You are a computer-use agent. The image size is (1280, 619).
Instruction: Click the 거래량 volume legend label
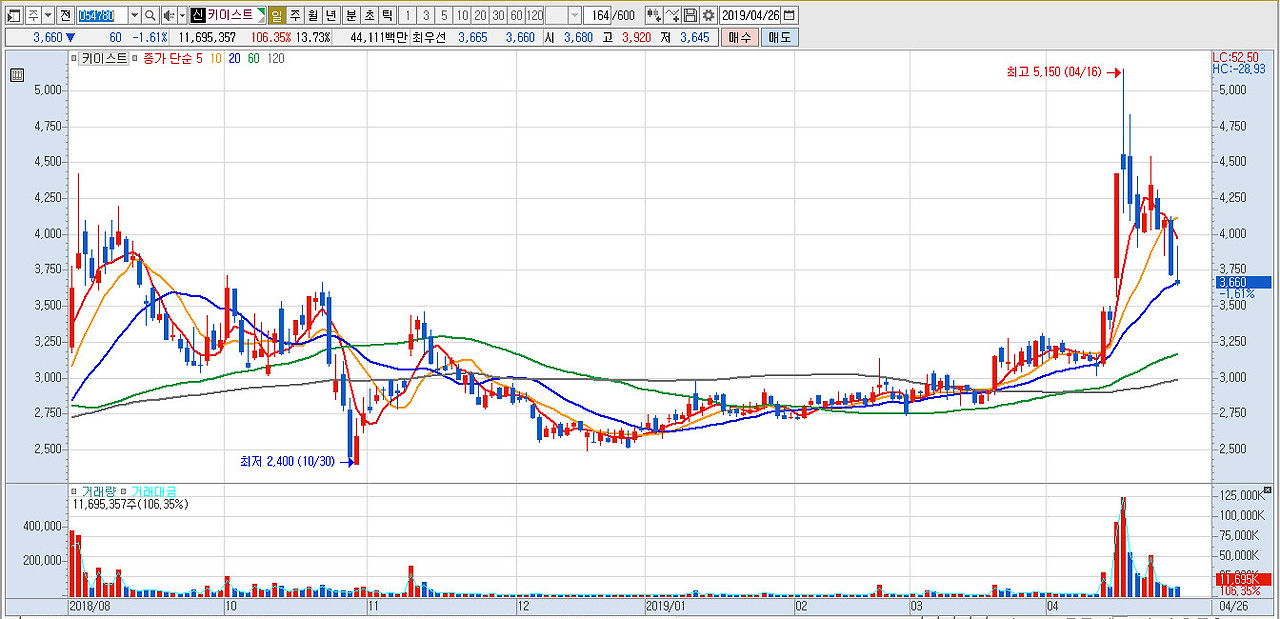[x=99, y=492]
